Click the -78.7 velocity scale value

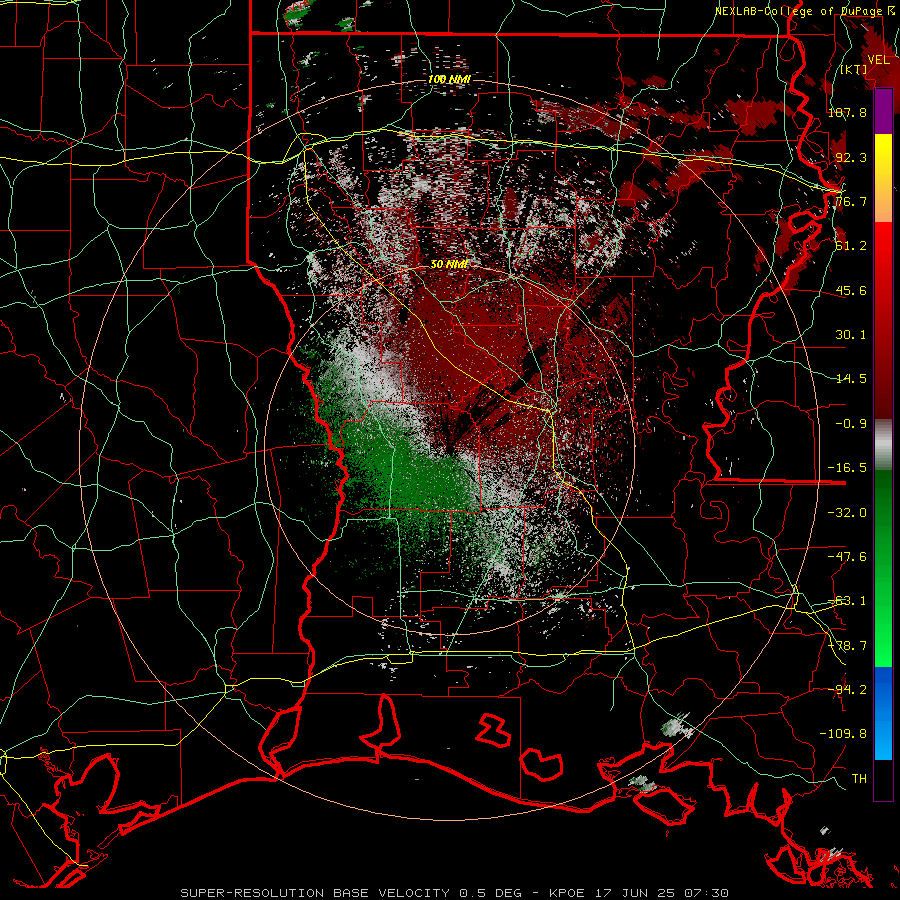tap(847, 646)
